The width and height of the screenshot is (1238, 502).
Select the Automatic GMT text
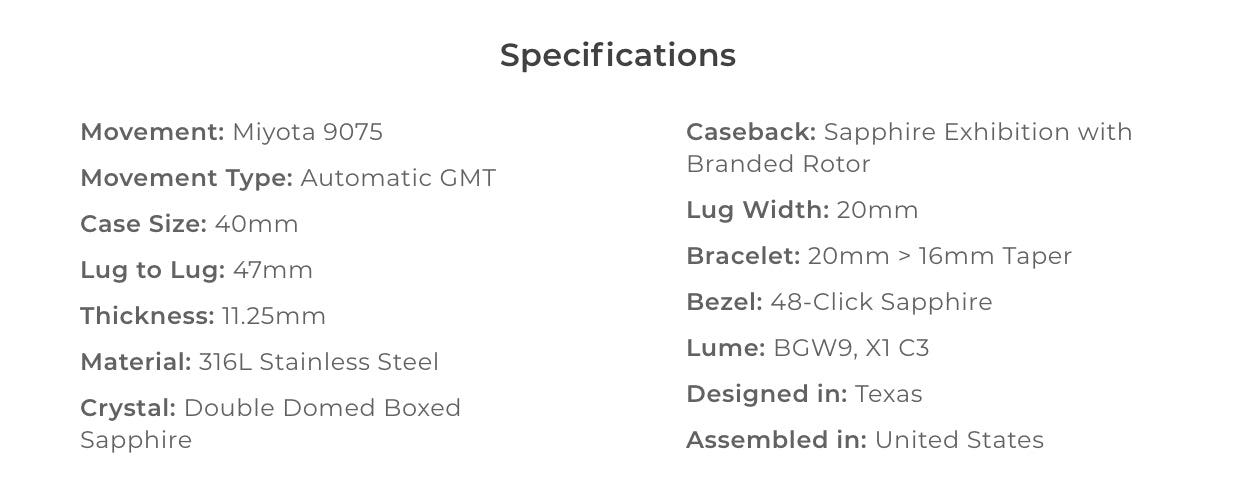pyautogui.click(x=398, y=178)
